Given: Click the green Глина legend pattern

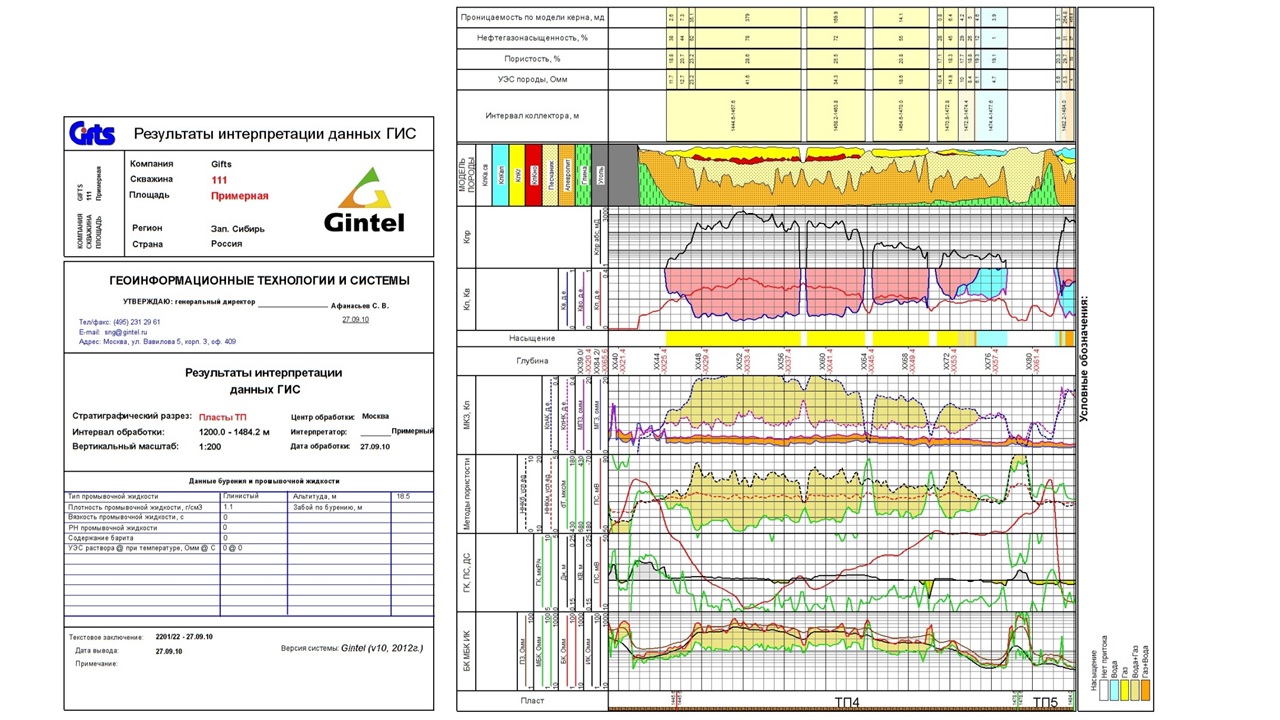Looking at the screenshot, I should (582, 176).
